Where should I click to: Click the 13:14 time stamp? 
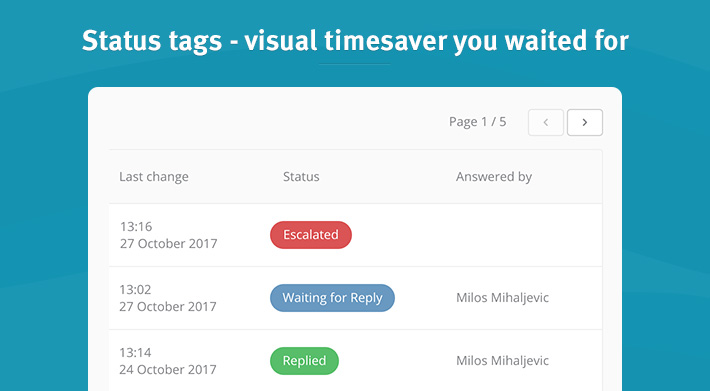tap(135, 353)
